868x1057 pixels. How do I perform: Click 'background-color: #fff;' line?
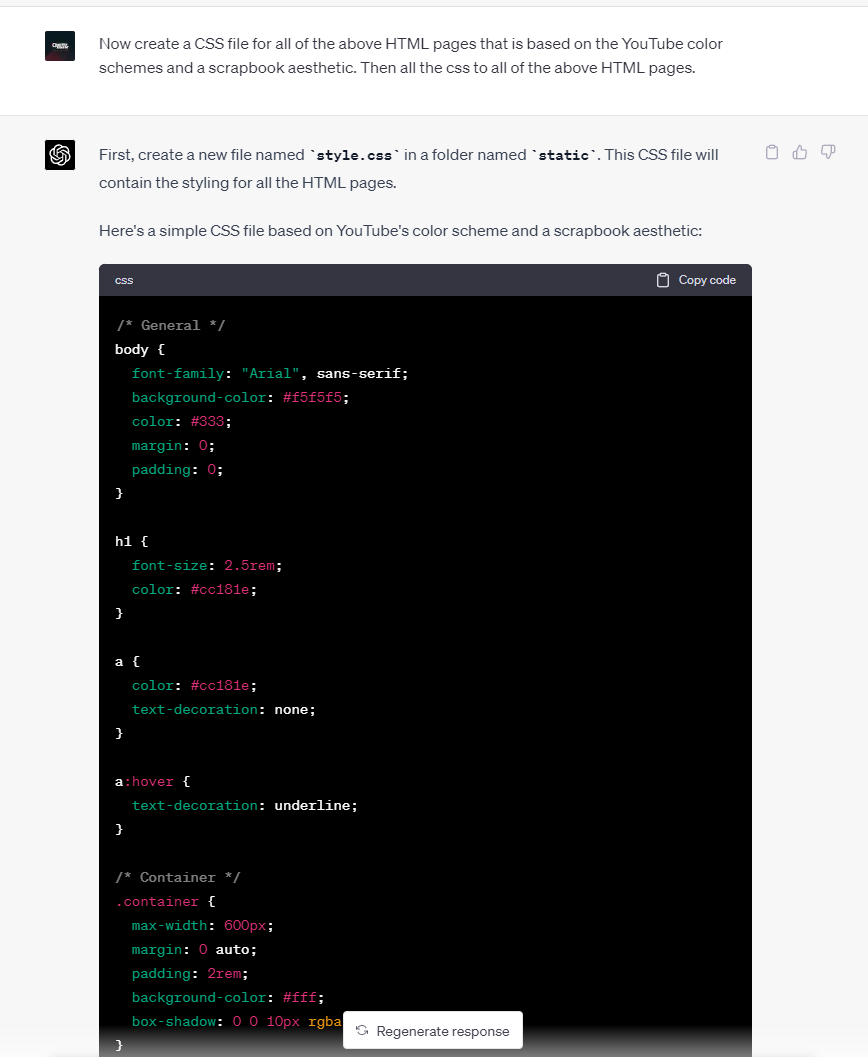pos(228,997)
